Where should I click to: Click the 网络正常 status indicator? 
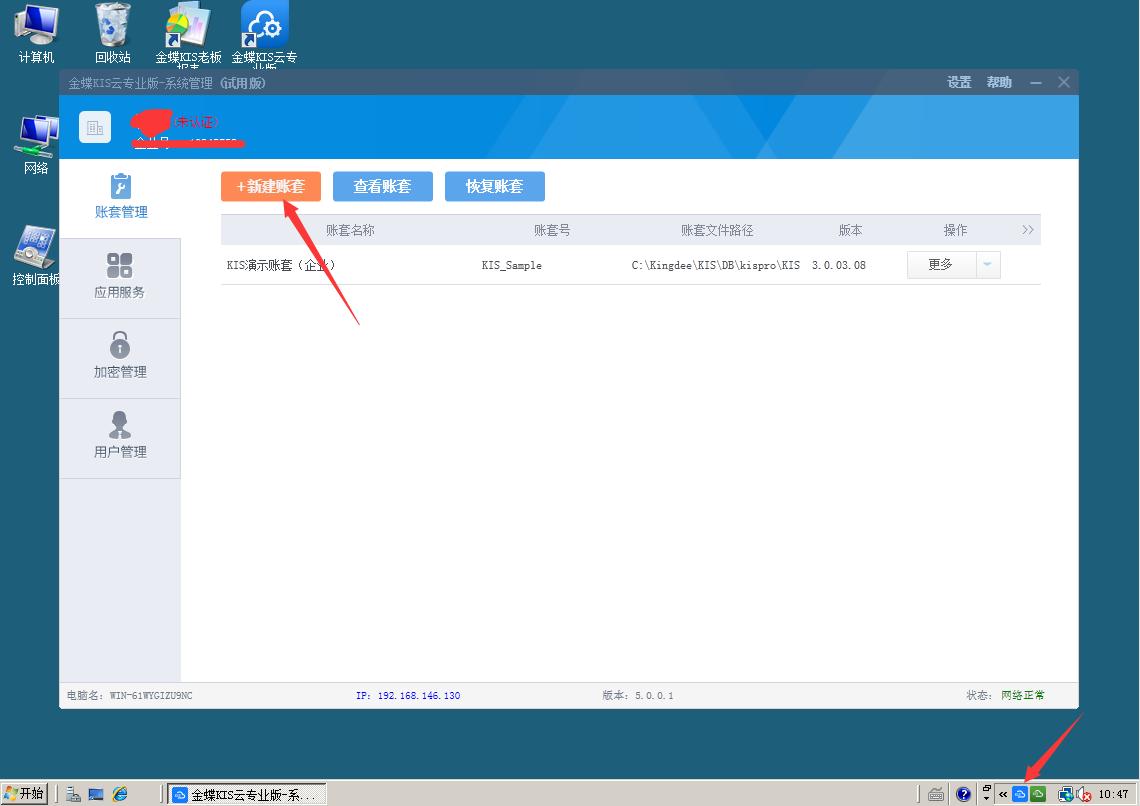click(x=1022, y=696)
